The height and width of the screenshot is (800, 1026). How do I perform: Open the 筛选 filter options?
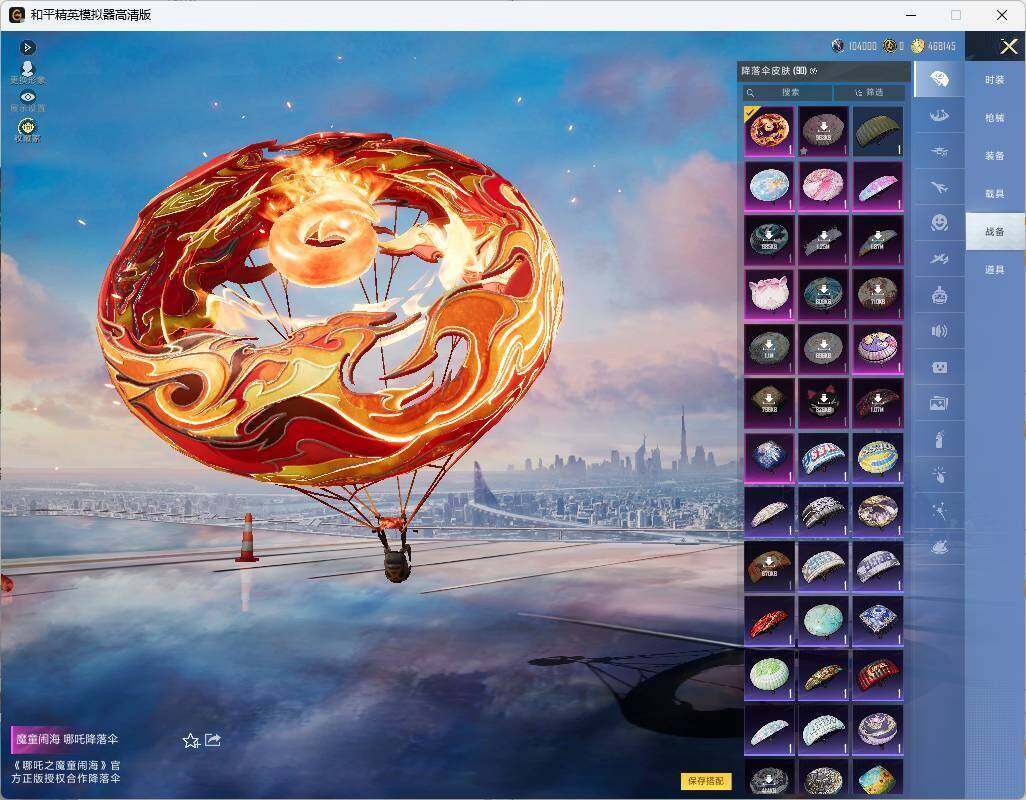tap(870, 92)
